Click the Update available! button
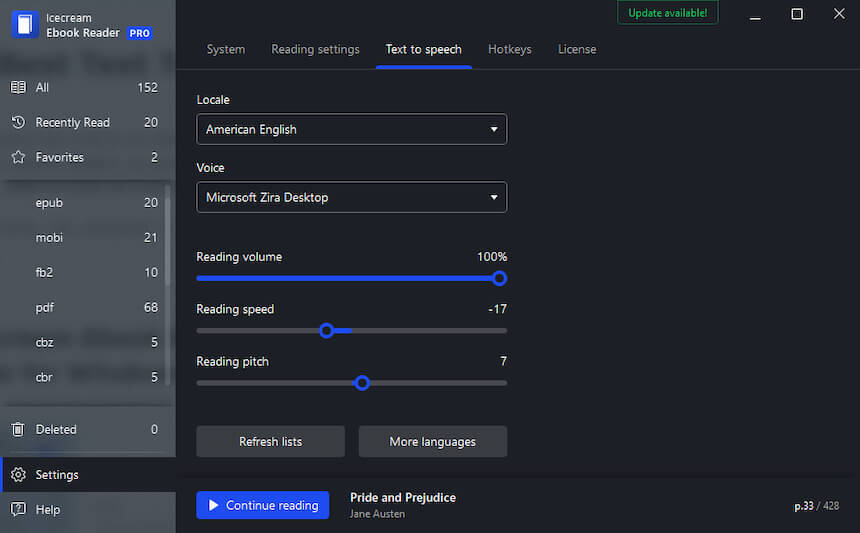 [667, 13]
